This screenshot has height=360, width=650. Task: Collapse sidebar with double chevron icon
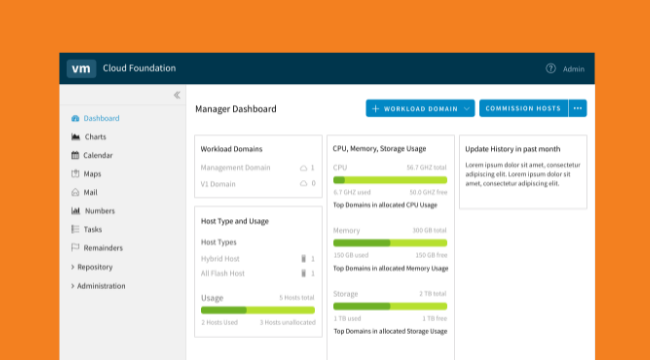(x=177, y=95)
